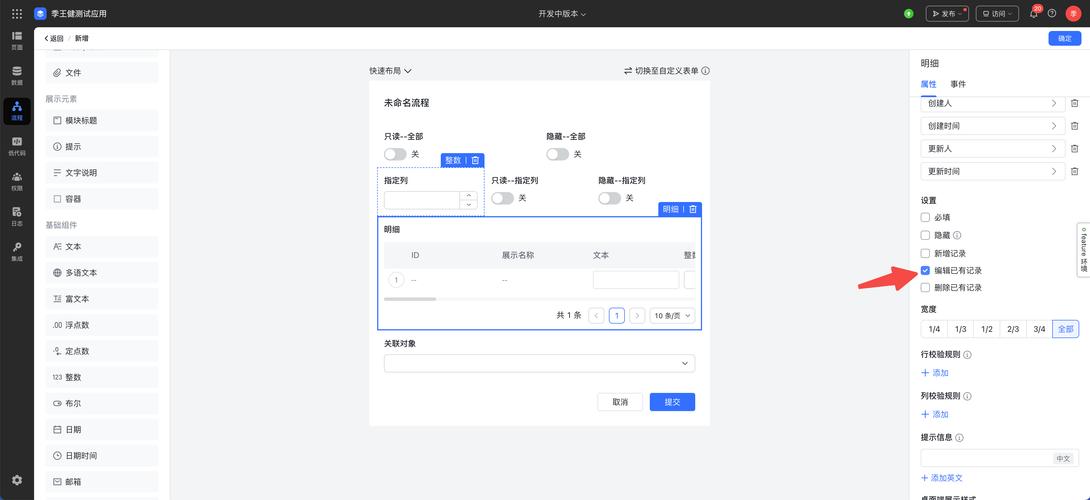Delete the 创建人 field with trash icon
This screenshot has height=500, width=1090.
1074,103
